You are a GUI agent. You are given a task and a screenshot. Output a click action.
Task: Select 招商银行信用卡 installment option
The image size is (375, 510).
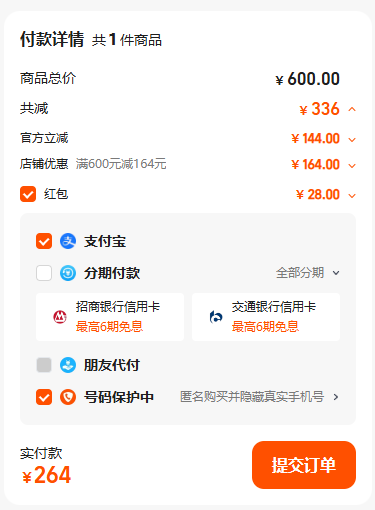[110, 317]
